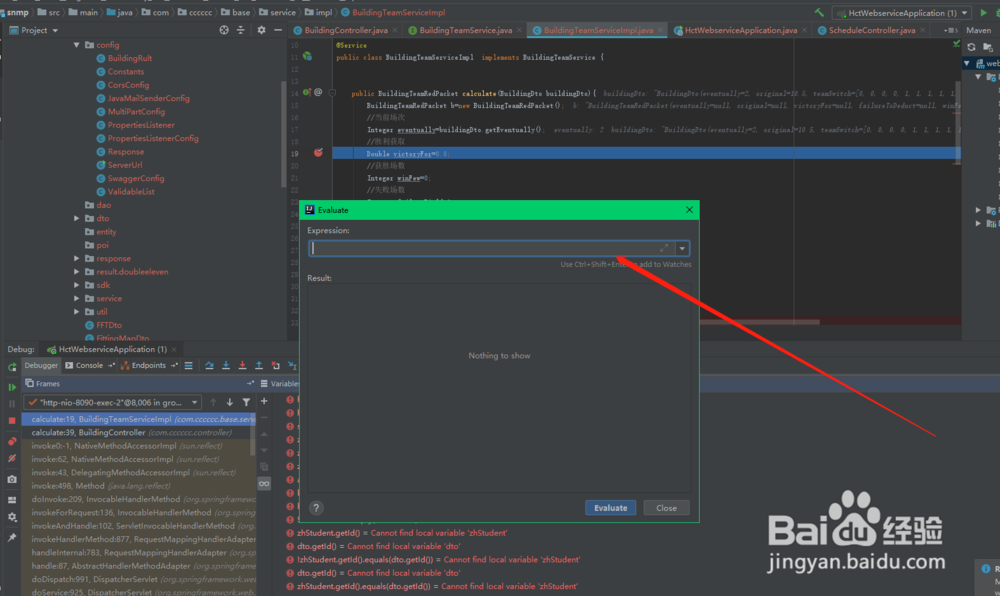This screenshot has width=1000, height=596.
Task: Hide the Project panel with minus icon
Action: point(278,30)
